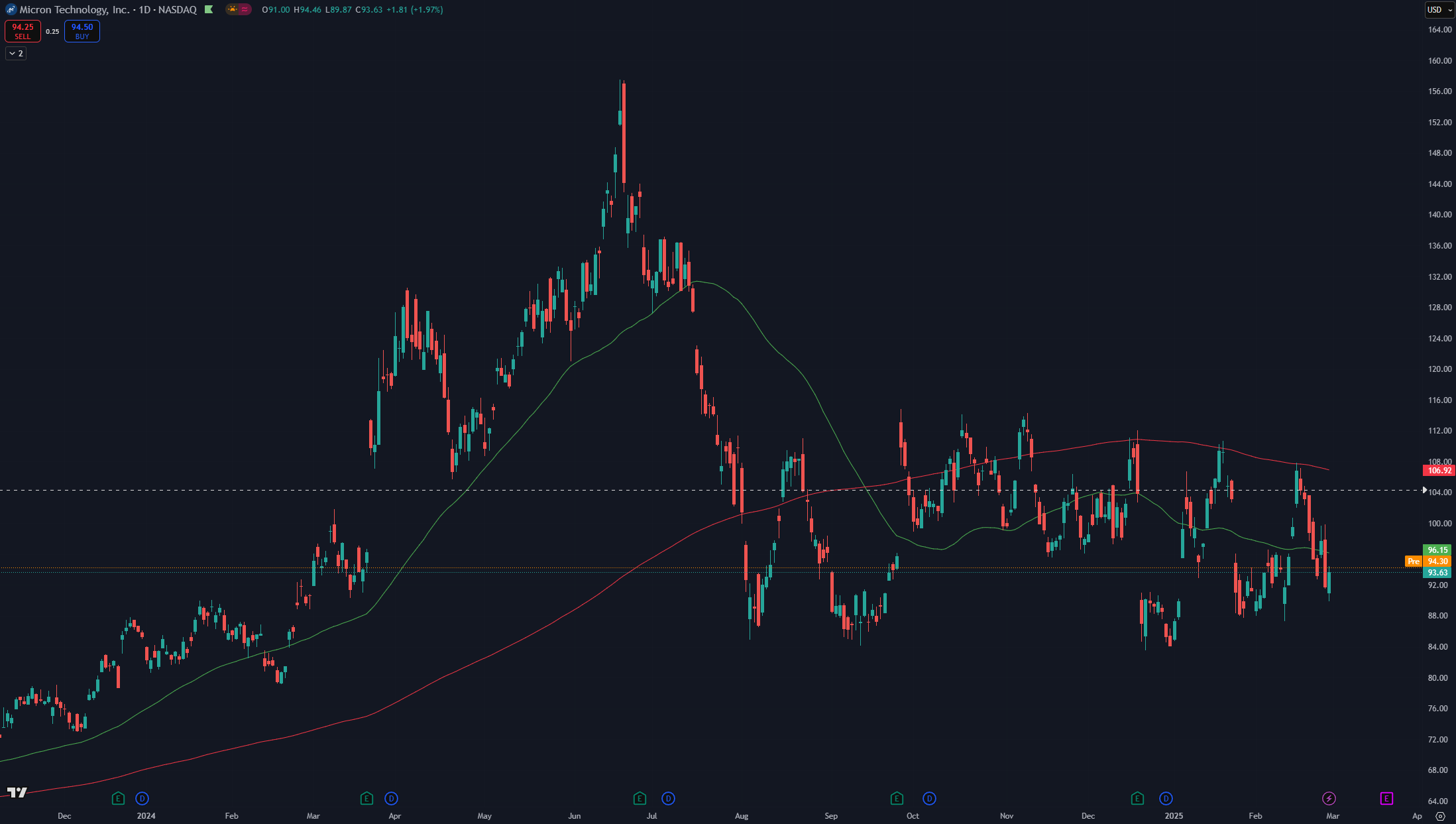Click the blue dividend D marker near 2025
1456x824 pixels.
[x=1166, y=798]
